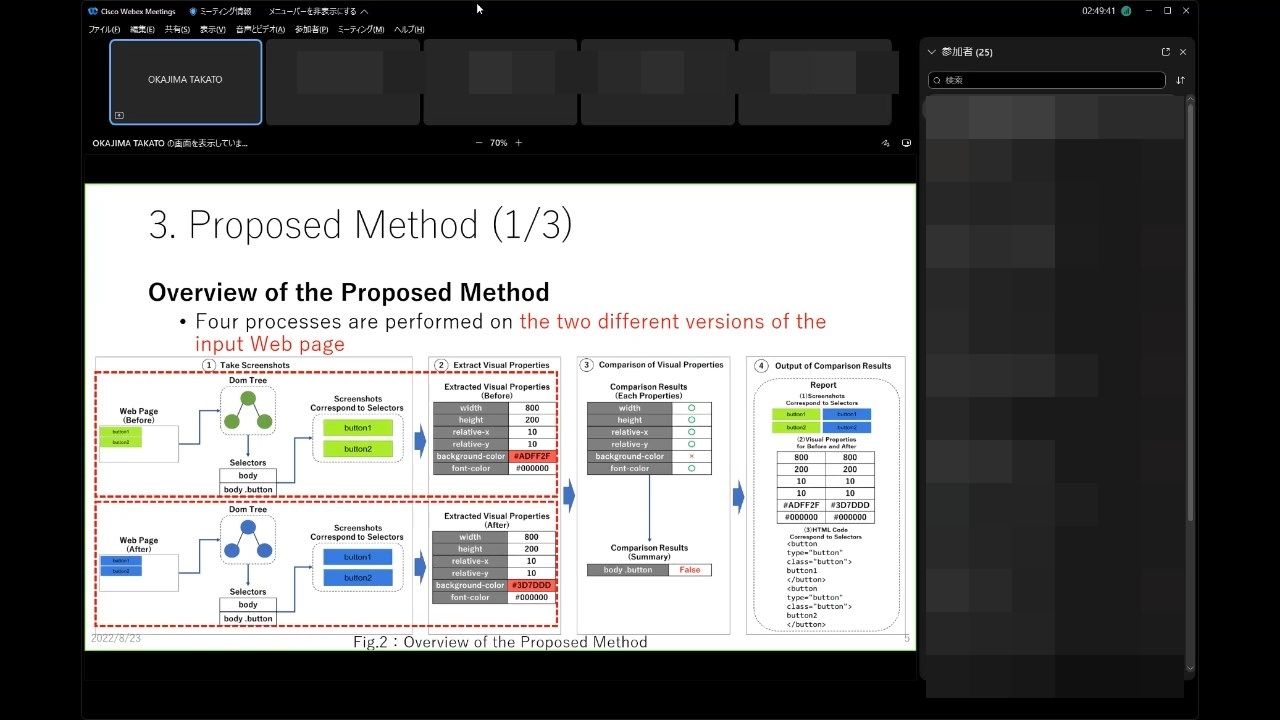Toggle メニューバーを非表示にする to hide menu bar
The width and height of the screenshot is (1280, 720).
tap(317, 11)
